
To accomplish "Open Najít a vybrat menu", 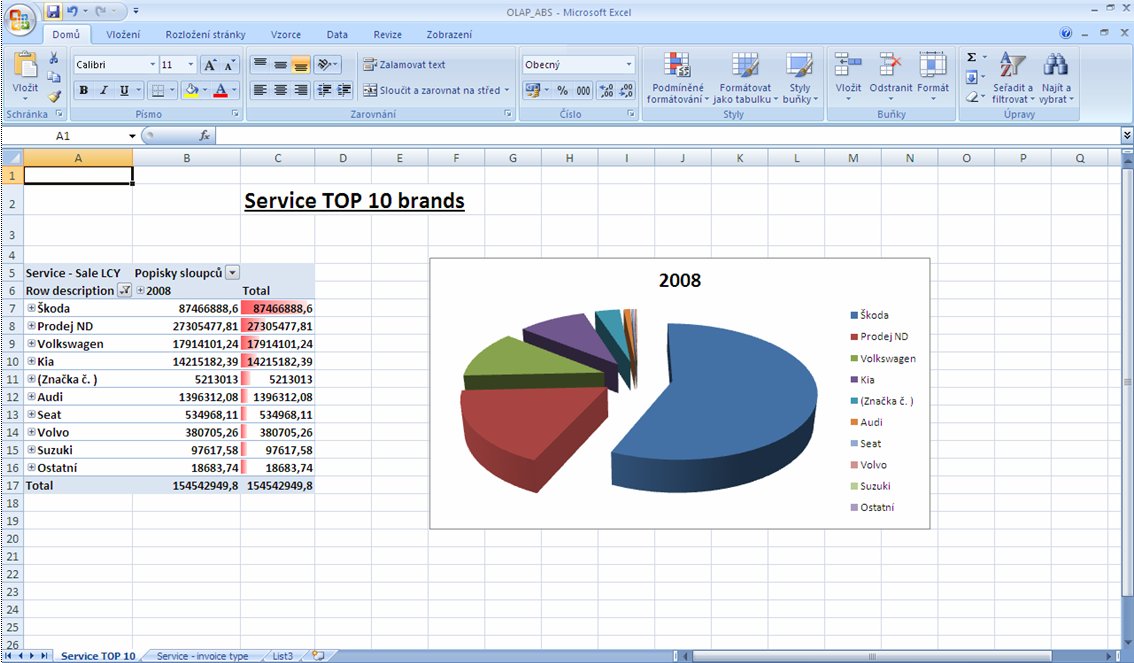I will point(1056,78).
